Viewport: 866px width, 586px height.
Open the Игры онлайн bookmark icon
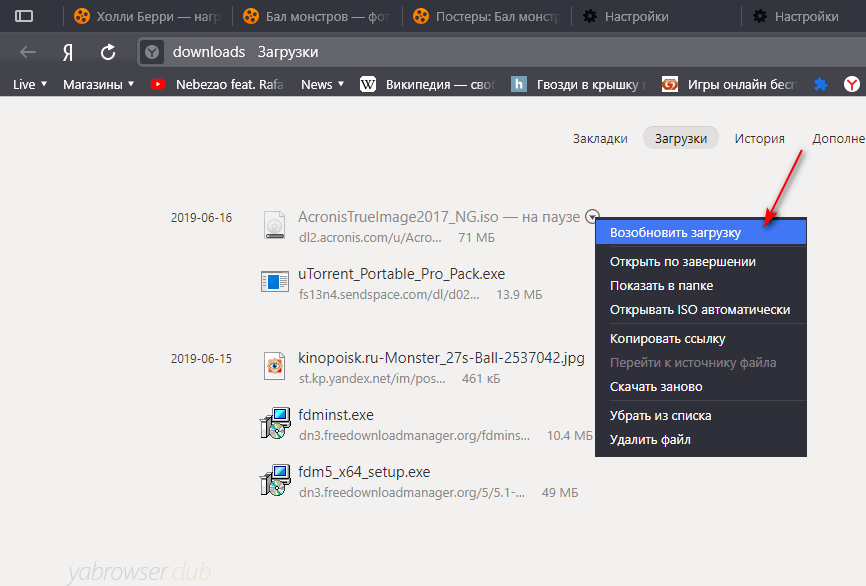pos(670,85)
